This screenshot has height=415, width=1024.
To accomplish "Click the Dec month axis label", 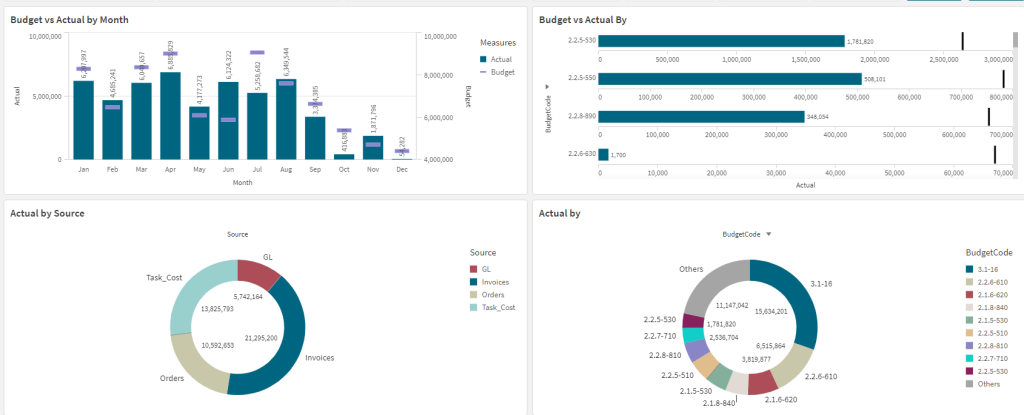I will (x=402, y=169).
